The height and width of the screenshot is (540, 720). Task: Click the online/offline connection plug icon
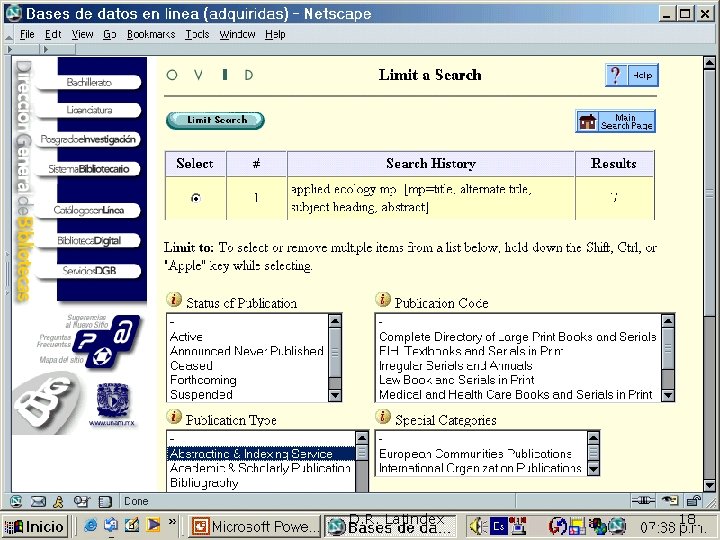click(x=643, y=501)
